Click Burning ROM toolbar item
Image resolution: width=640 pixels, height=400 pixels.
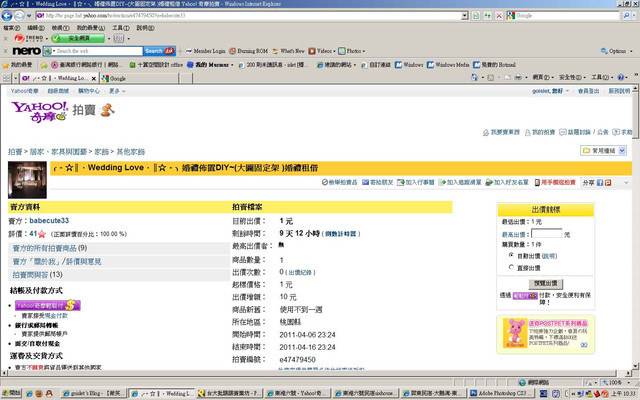pos(249,51)
